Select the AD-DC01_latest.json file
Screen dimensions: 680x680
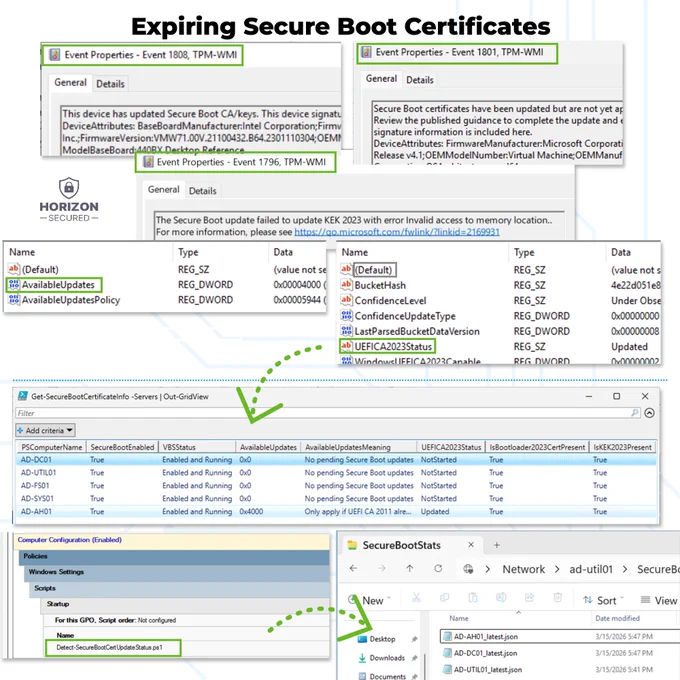point(485,653)
